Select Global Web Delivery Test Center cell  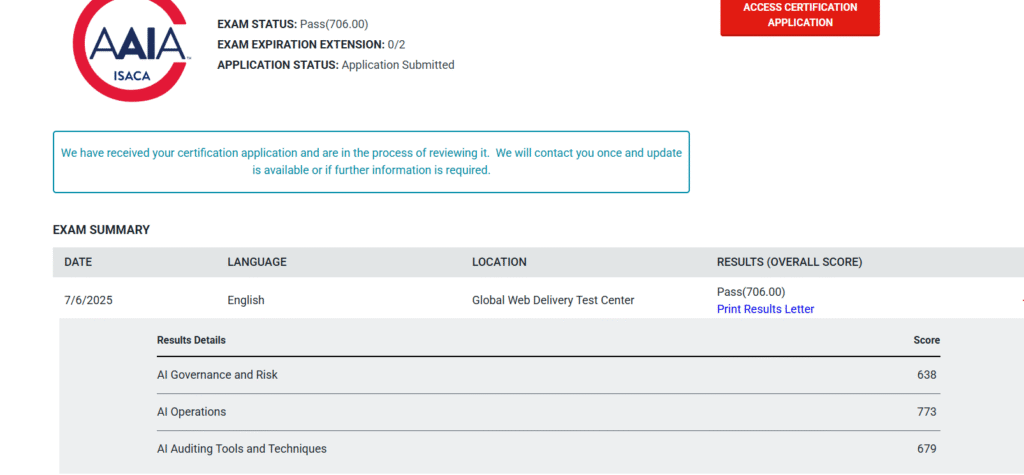tap(553, 301)
